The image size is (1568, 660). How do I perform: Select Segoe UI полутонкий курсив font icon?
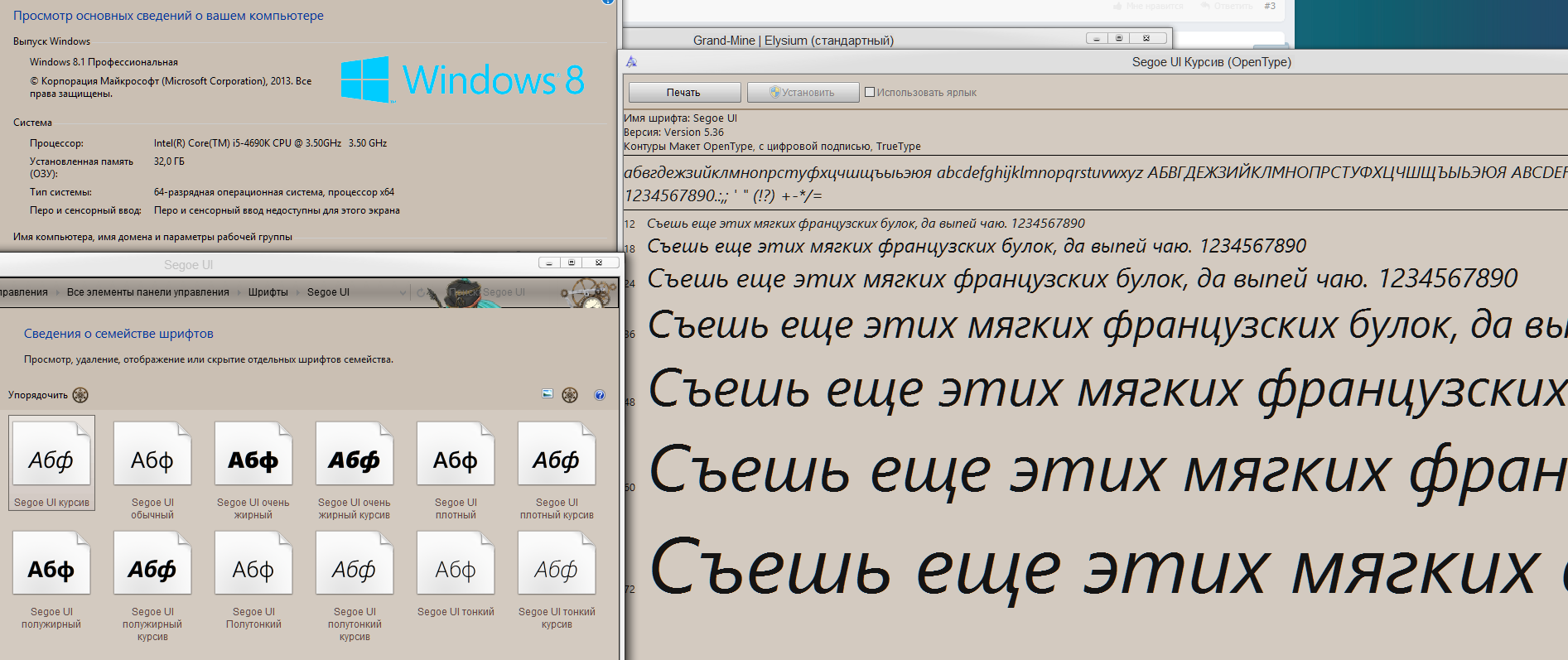pos(355,565)
